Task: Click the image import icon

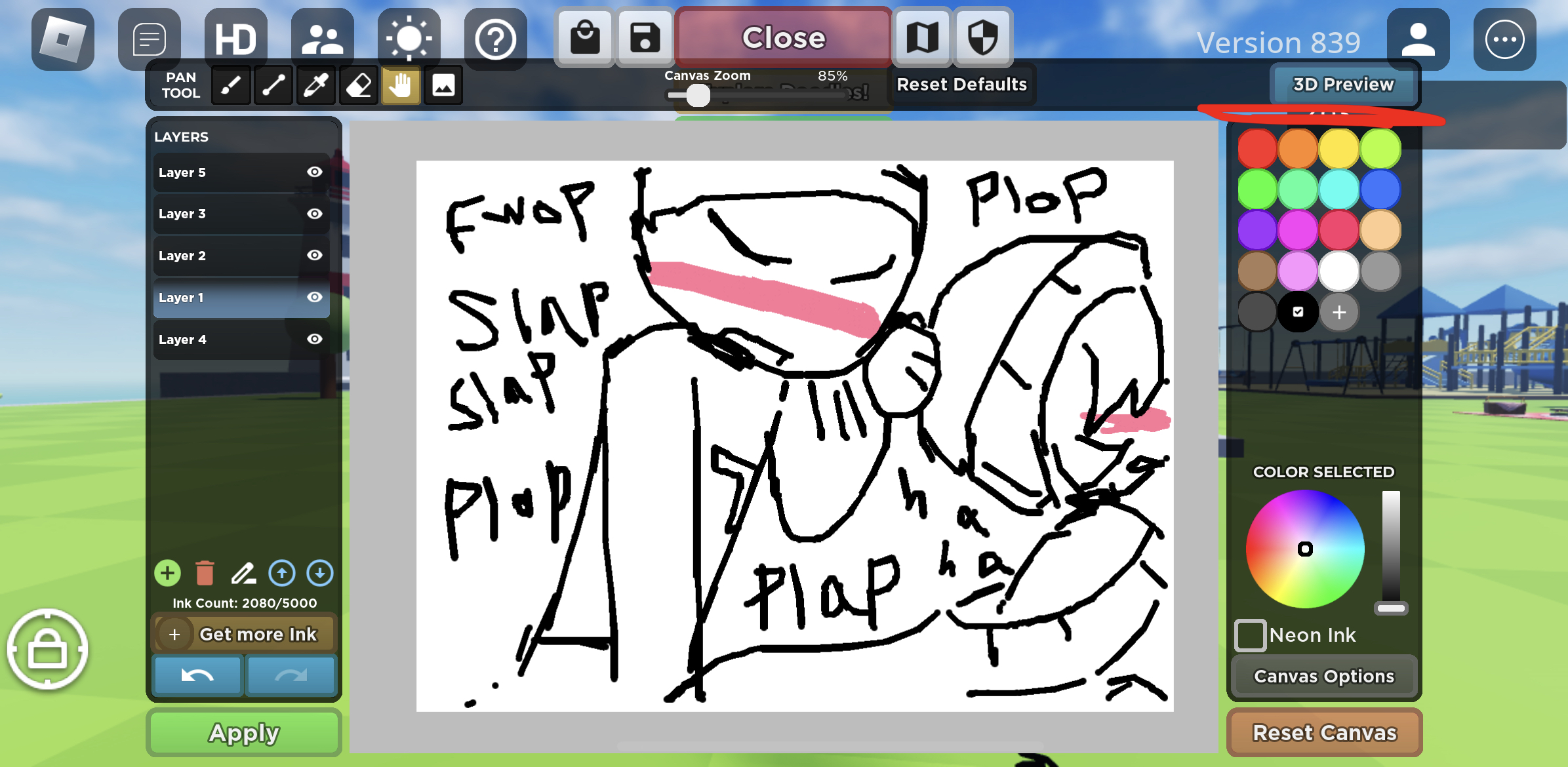Action: coord(443,85)
